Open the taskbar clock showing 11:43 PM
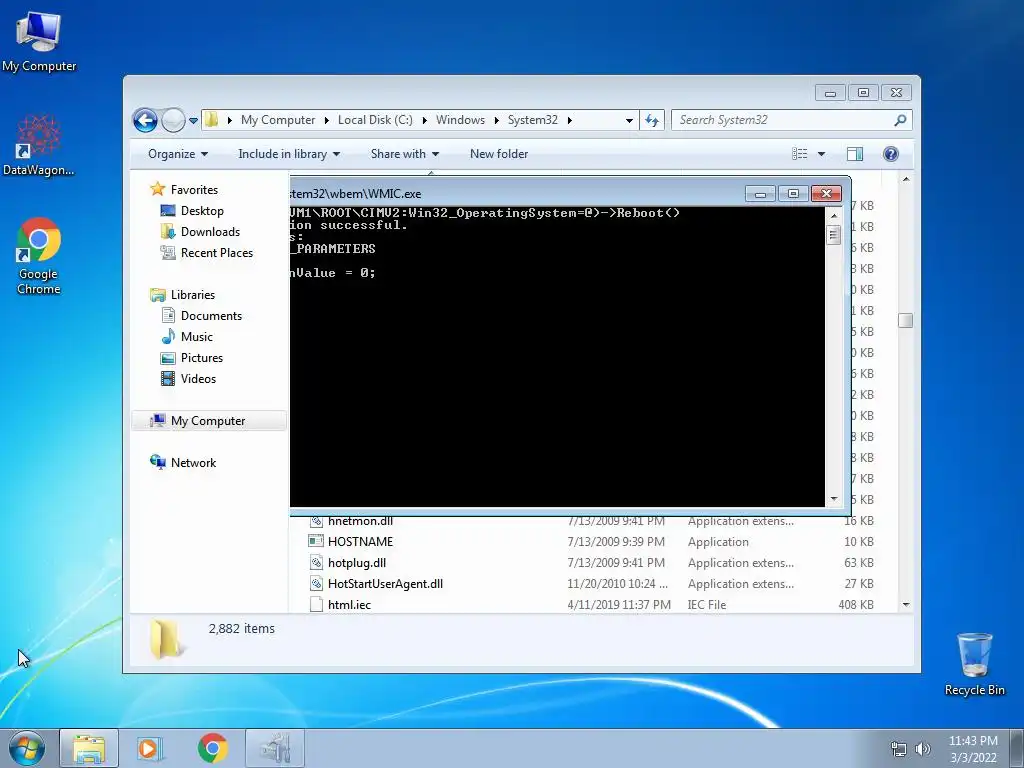The image size is (1024, 768). (x=973, y=749)
